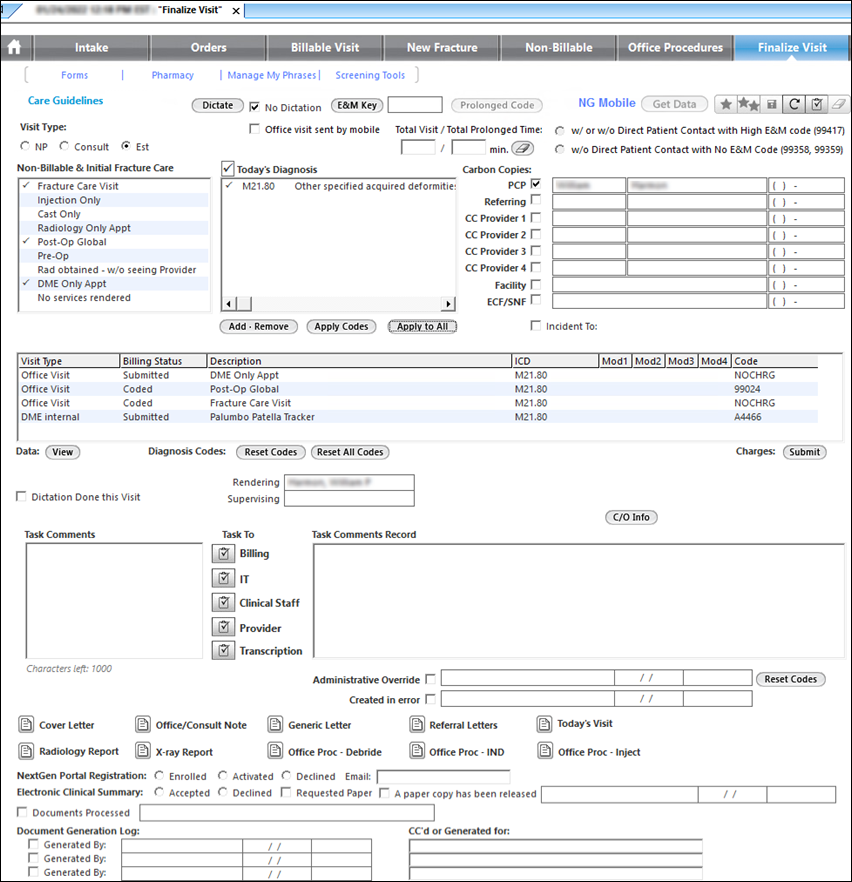Viewport: 852px width, 882px height.
Task: Open the Office Proc - Debride icon
Action: click(275, 750)
